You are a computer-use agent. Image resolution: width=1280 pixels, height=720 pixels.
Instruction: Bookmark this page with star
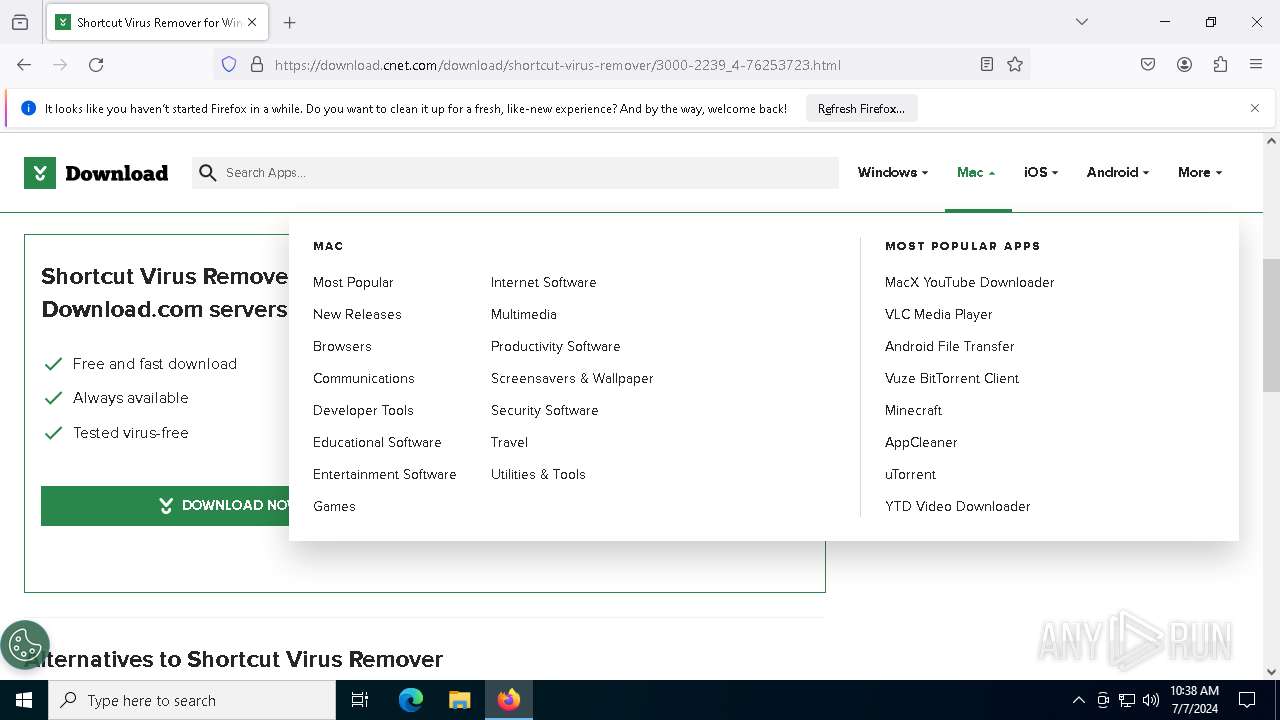[1015, 64]
